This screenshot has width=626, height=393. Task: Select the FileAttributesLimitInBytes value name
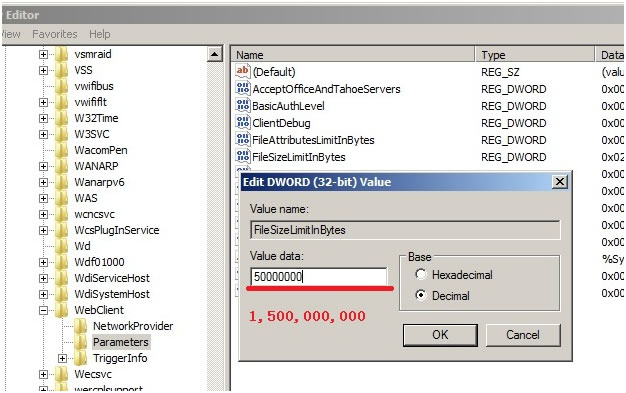coord(313,140)
